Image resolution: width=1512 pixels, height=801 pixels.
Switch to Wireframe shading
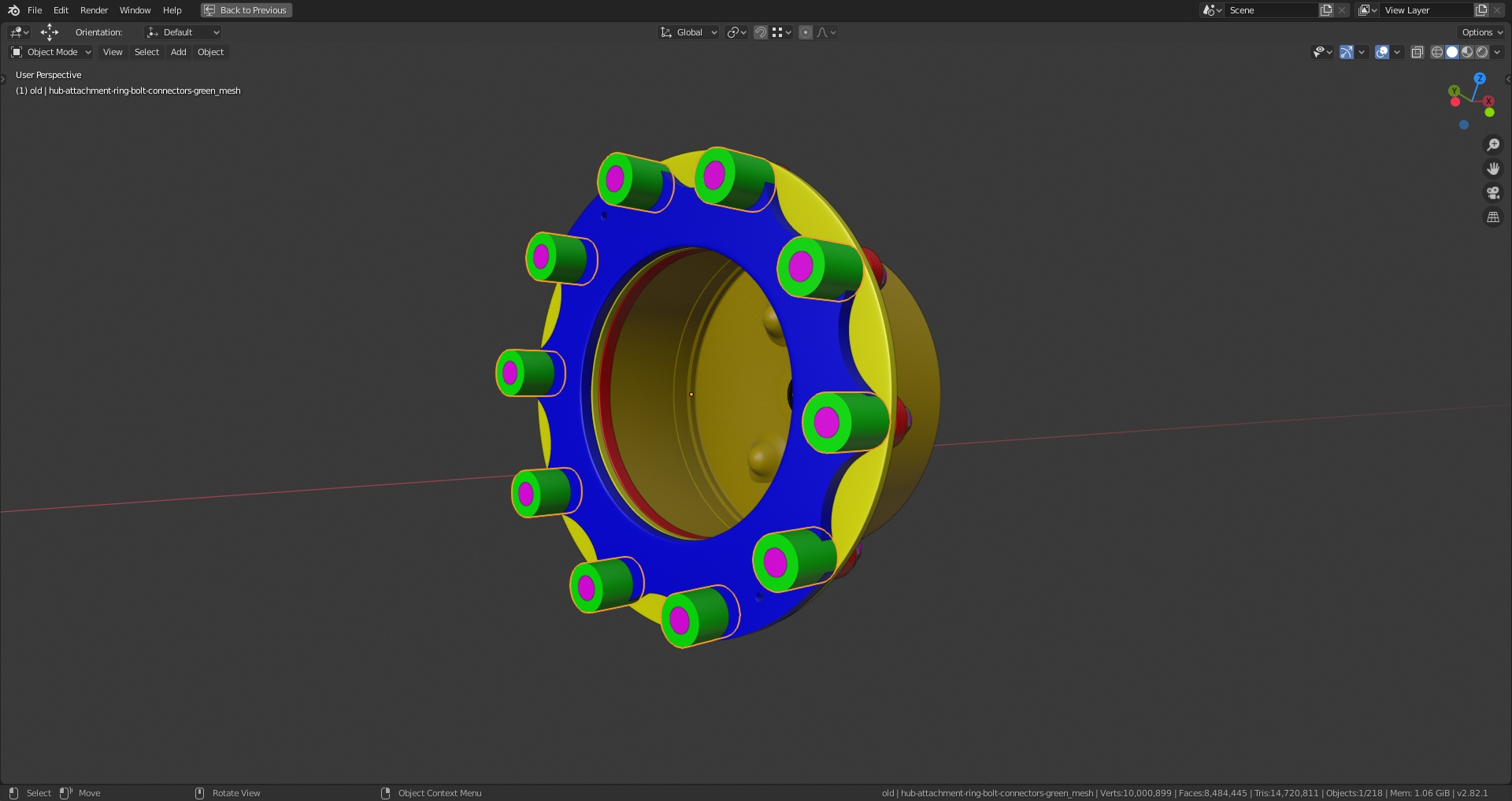point(1437,52)
